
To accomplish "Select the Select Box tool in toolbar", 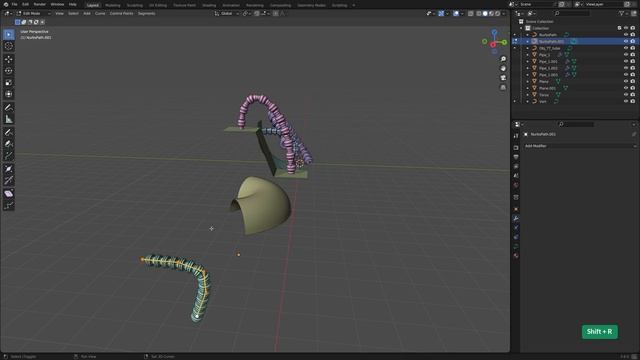I will tap(9, 34).
